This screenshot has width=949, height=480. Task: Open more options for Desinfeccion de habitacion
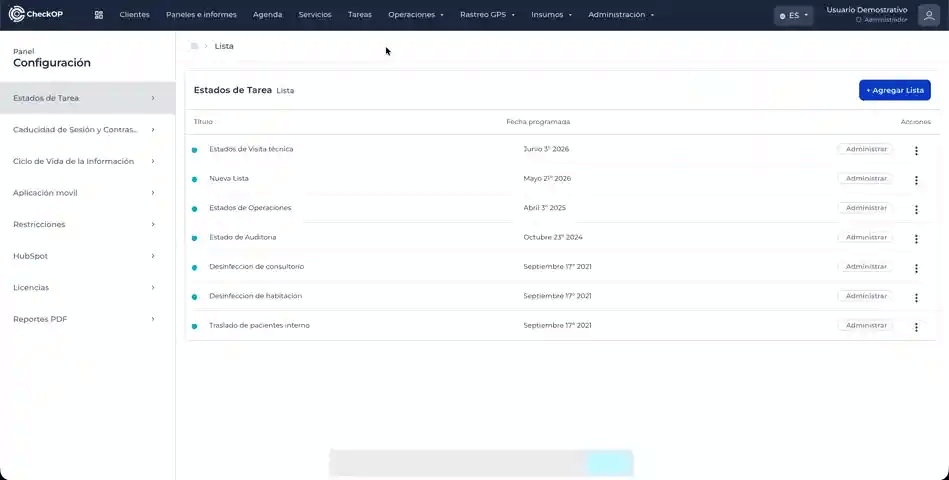point(916,298)
